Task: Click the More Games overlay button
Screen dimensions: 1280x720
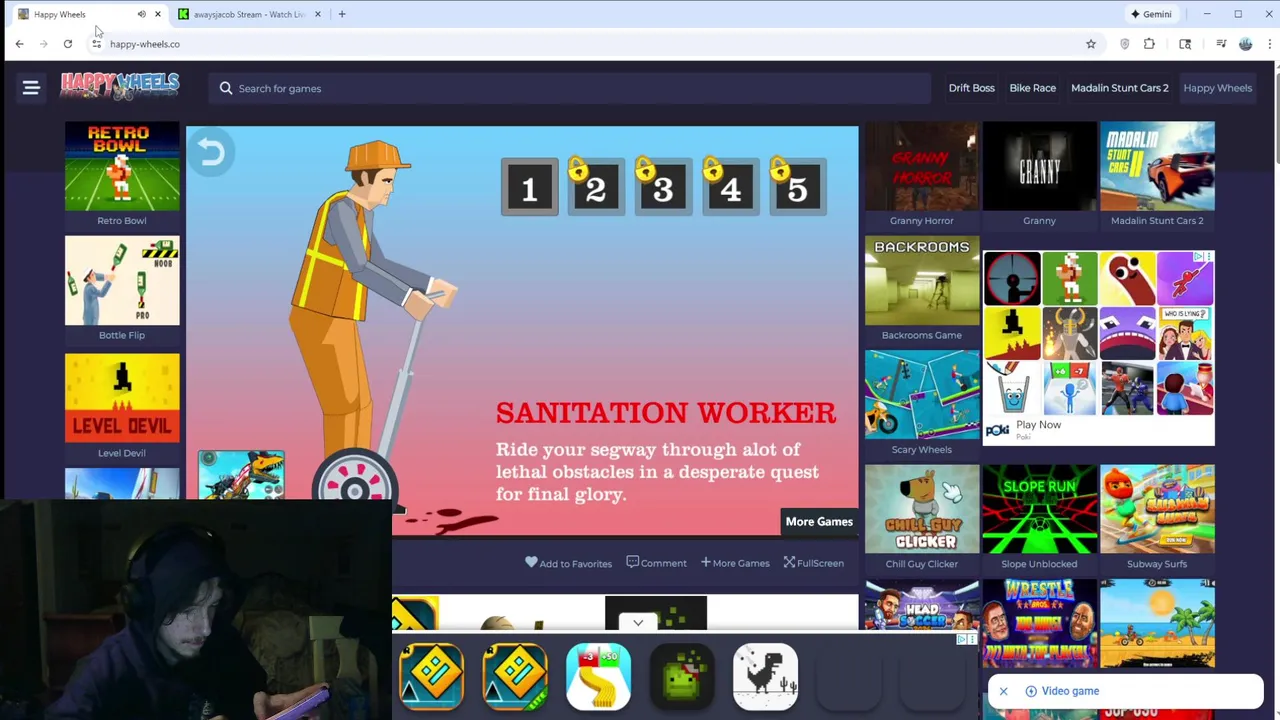Action: click(x=819, y=521)
